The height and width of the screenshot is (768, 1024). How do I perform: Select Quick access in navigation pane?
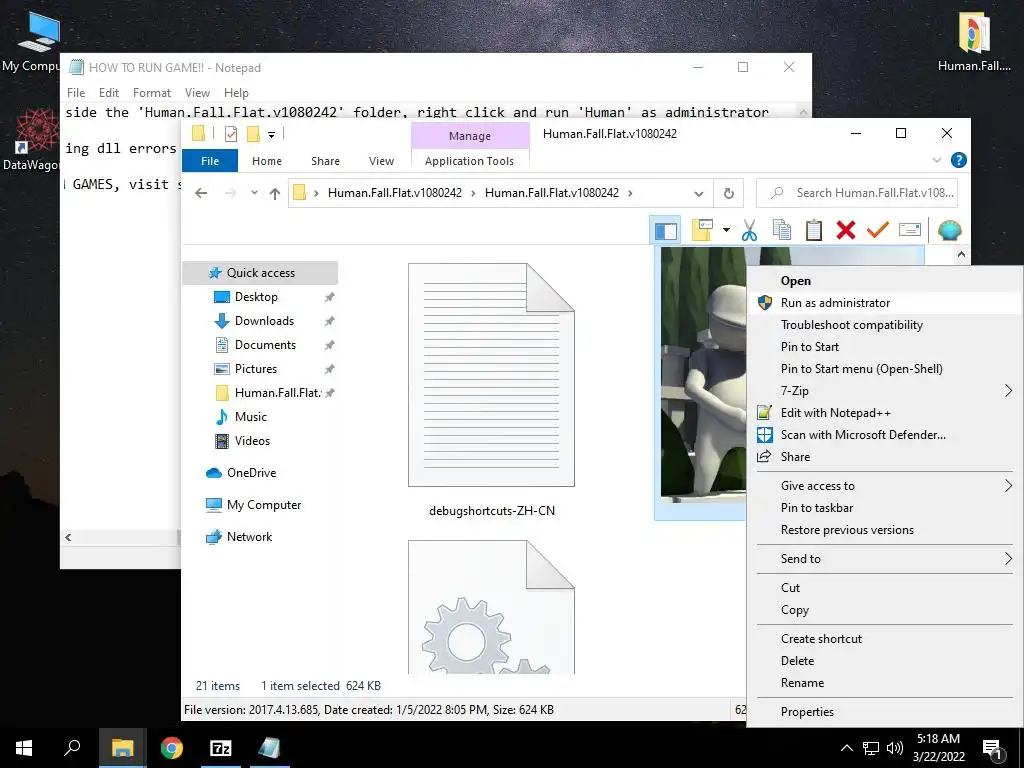coord(260,273)
